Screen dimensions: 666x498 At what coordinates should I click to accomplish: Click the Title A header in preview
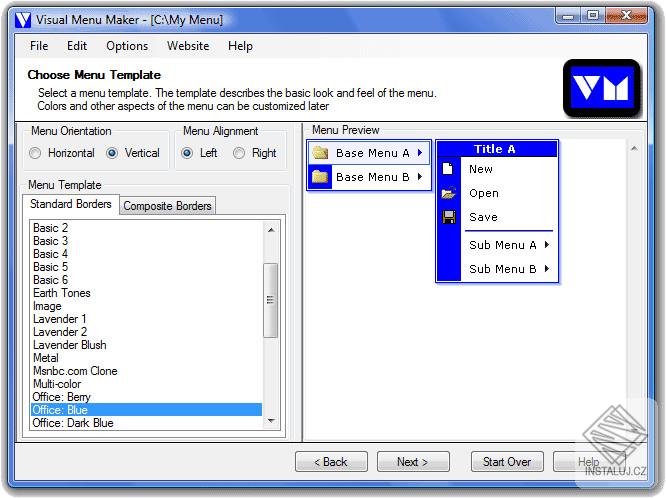click(497, 149)
